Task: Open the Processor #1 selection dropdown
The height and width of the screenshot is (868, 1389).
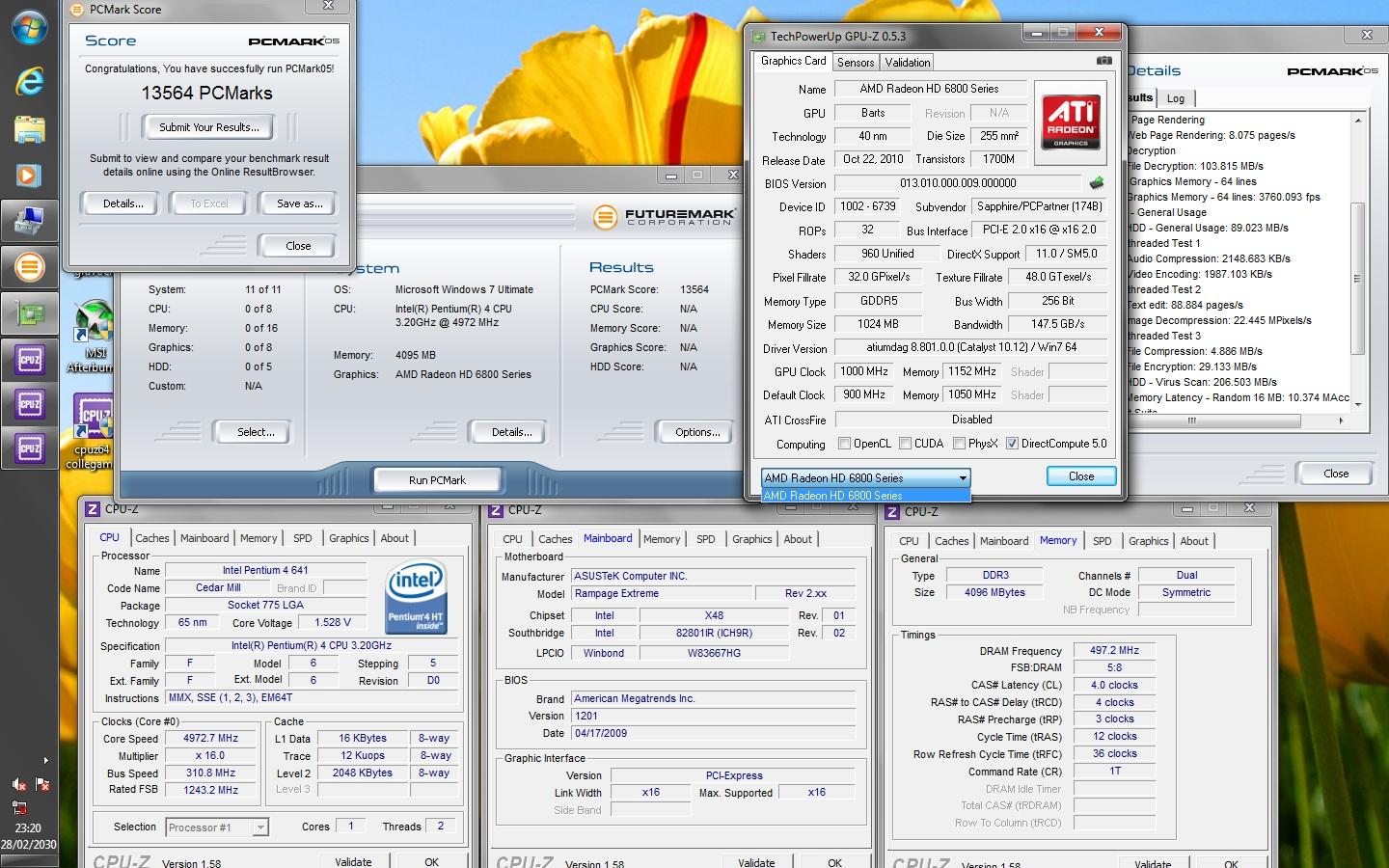Action: pyautogui.click(x=216, y=827)
